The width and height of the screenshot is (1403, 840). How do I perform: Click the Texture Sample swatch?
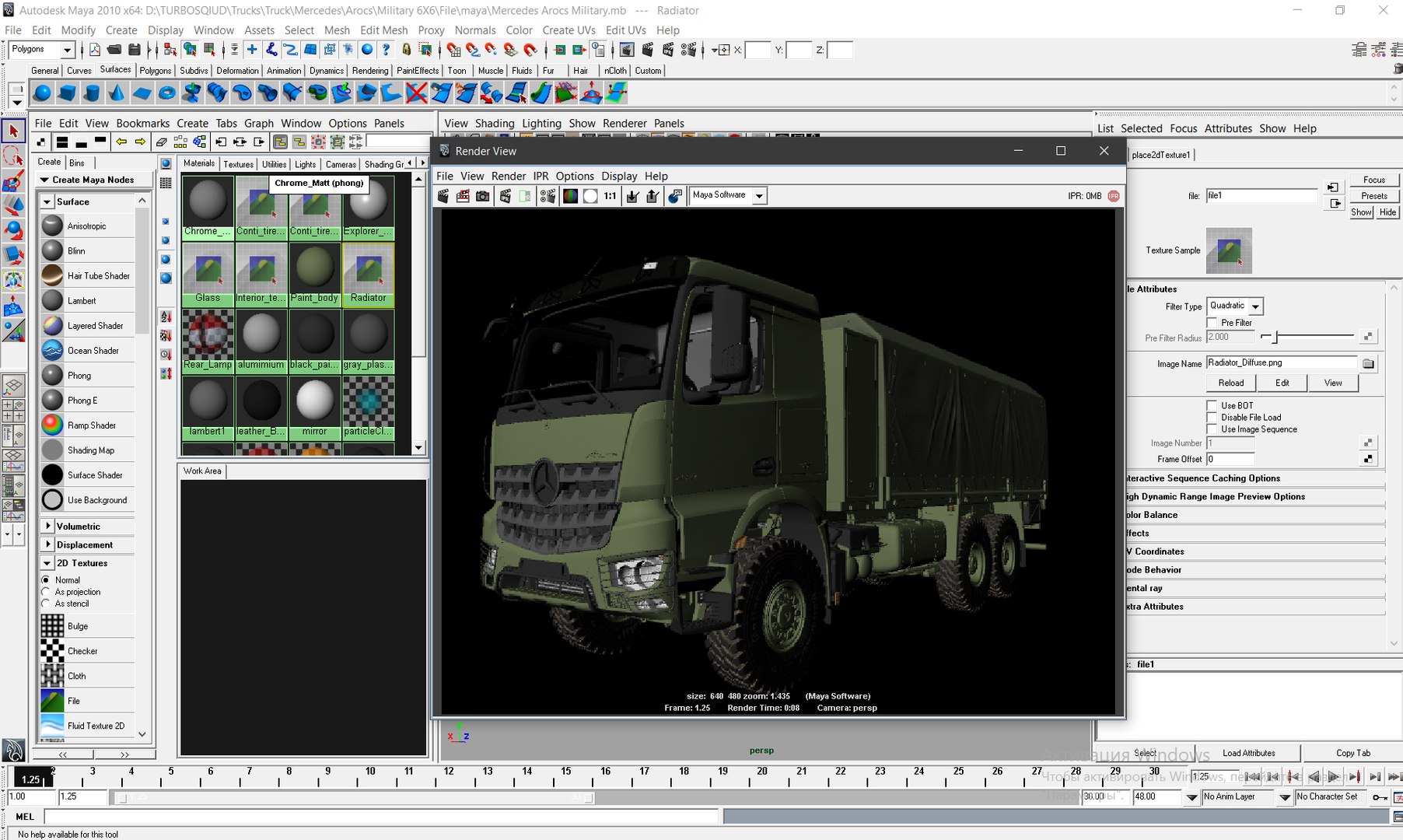point(1229,250)
